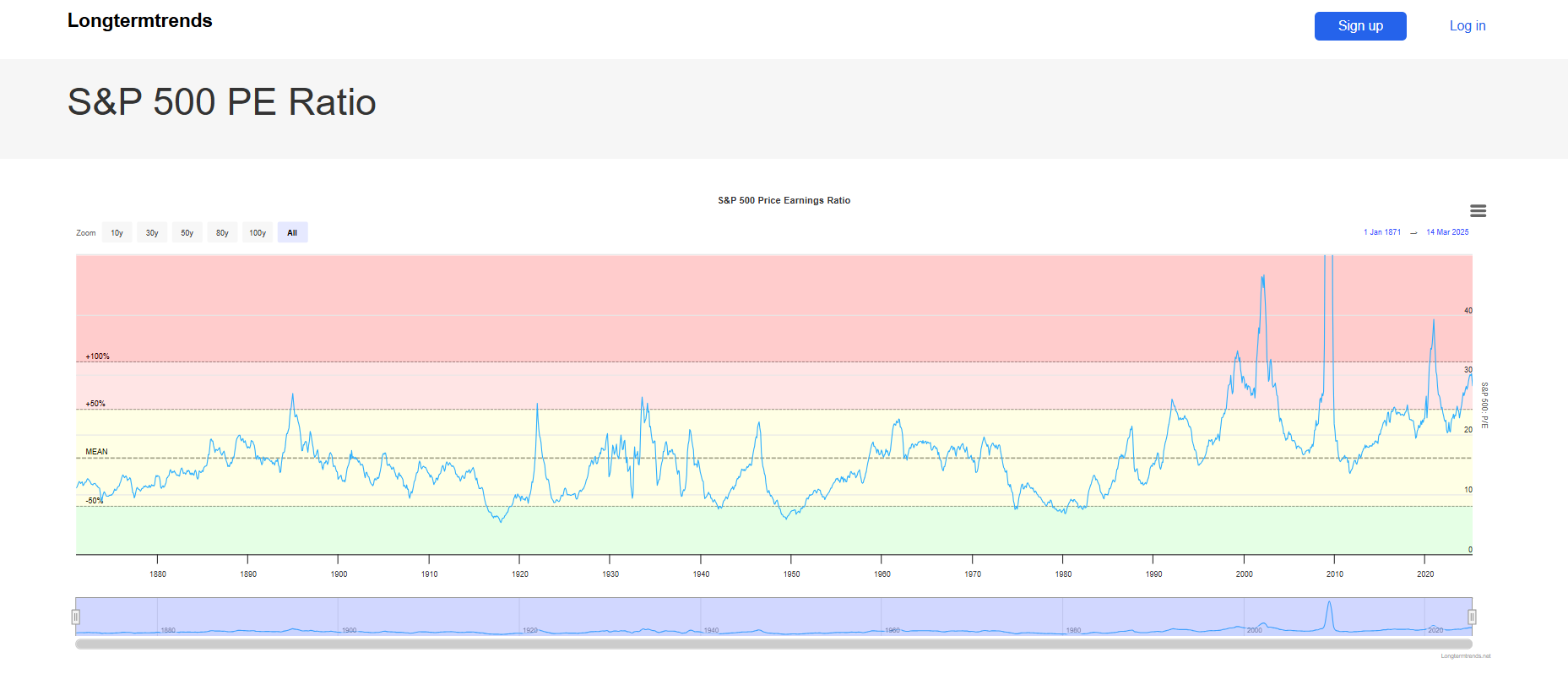Click the -50% plot line label

coord(94,501)
